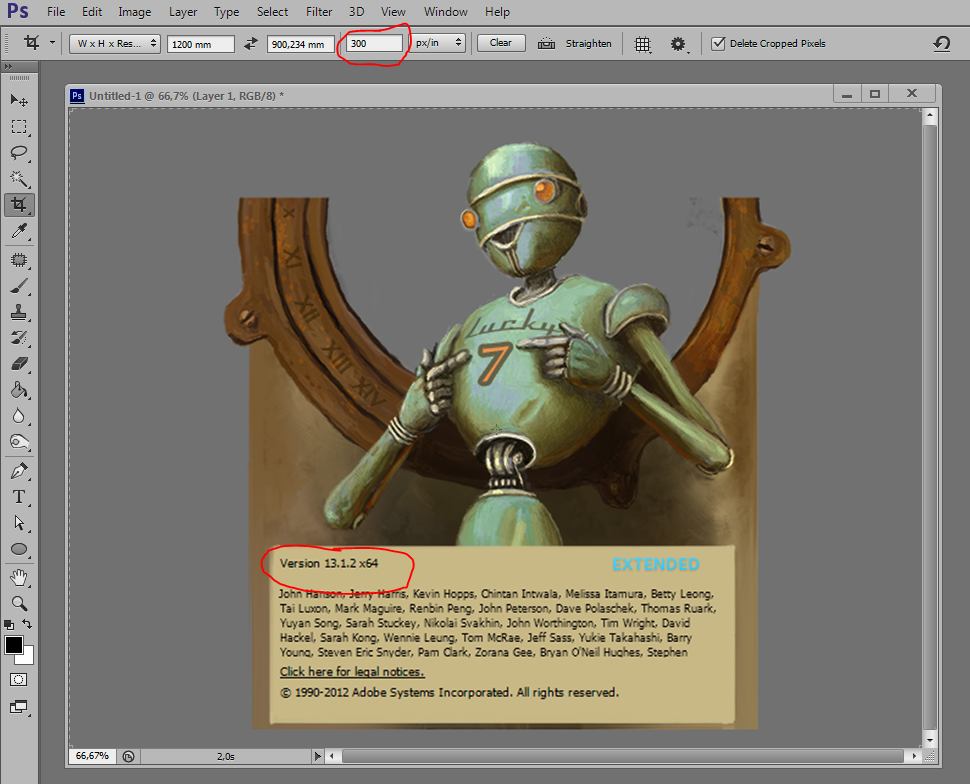
Task: Open the 3D menu
Action: (x=356, y=12)
